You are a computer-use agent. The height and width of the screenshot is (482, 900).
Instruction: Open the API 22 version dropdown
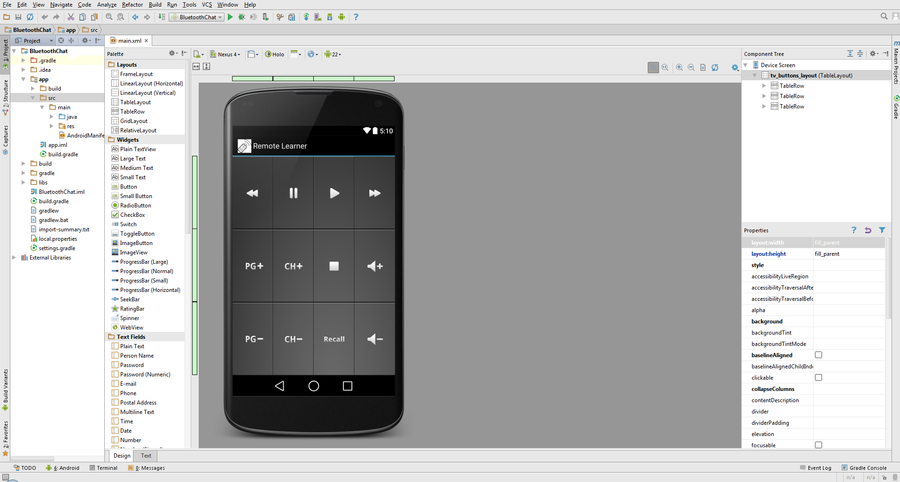332,54
